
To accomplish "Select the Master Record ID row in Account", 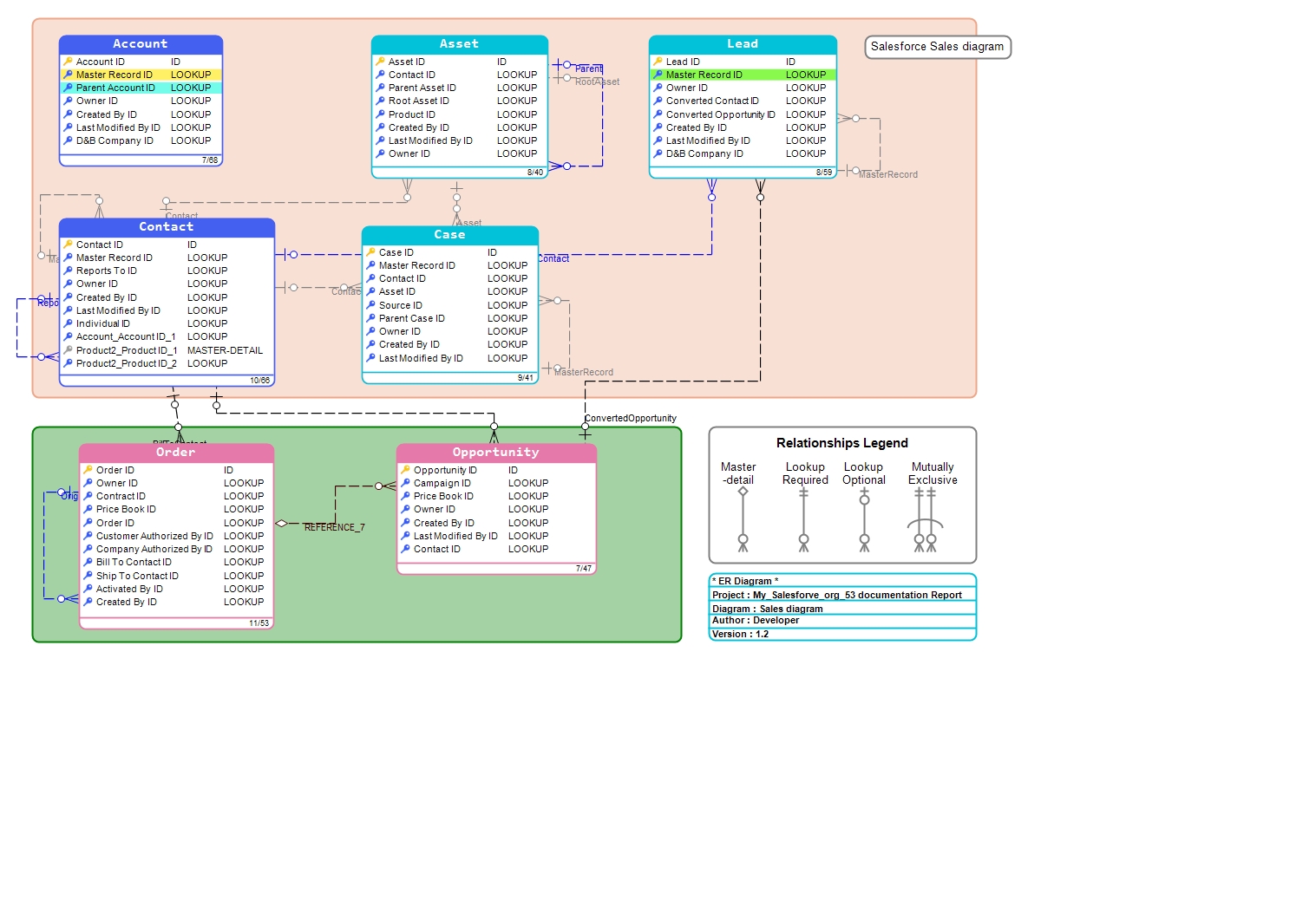I will click(x=141, y=75).
